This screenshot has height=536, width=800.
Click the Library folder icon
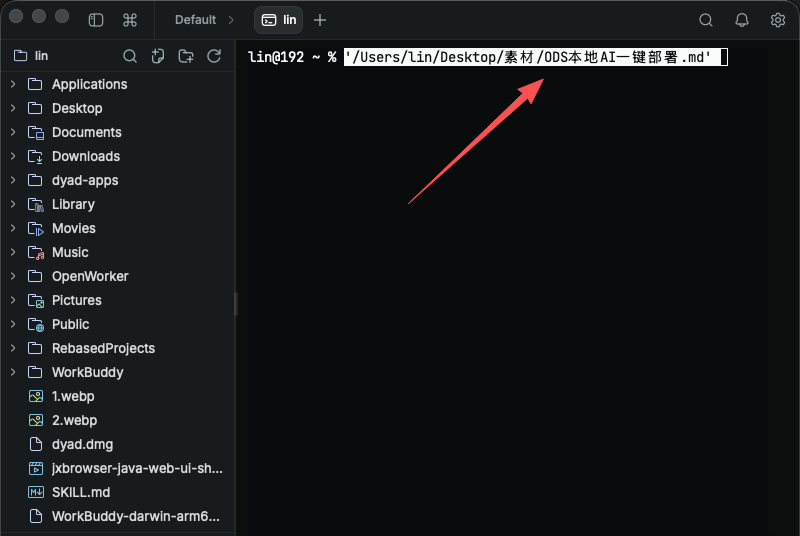[36, 204]
